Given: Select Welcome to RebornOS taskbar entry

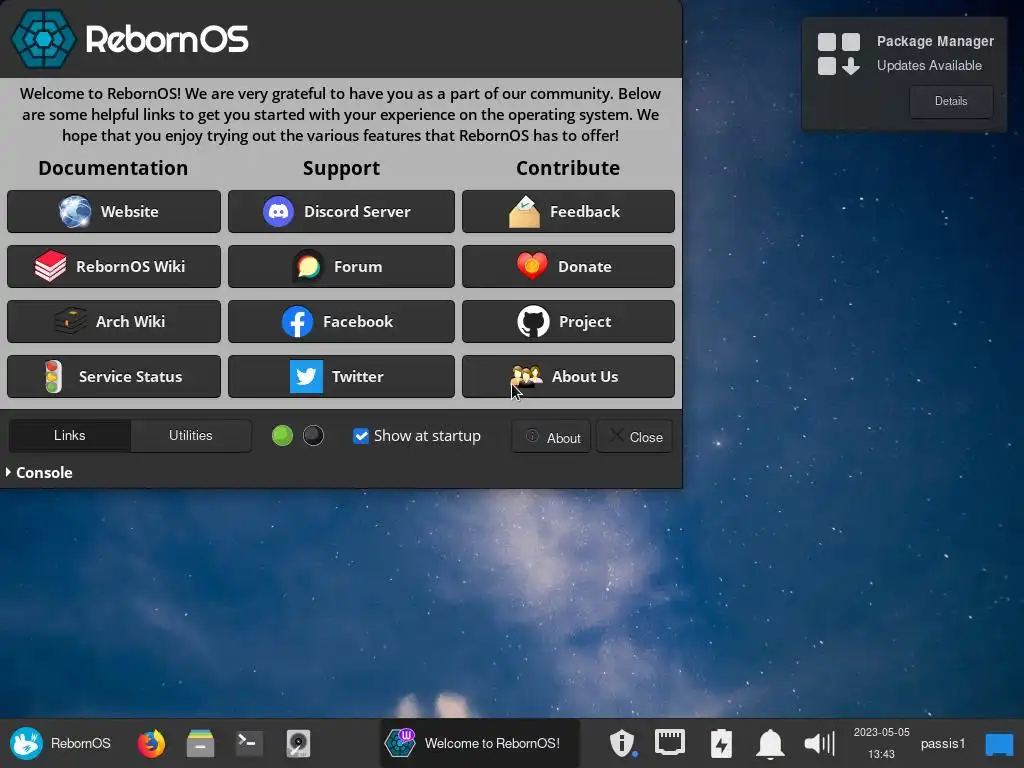Looking at the screenshot, I should pyautogui.click(x=479, y=743).
